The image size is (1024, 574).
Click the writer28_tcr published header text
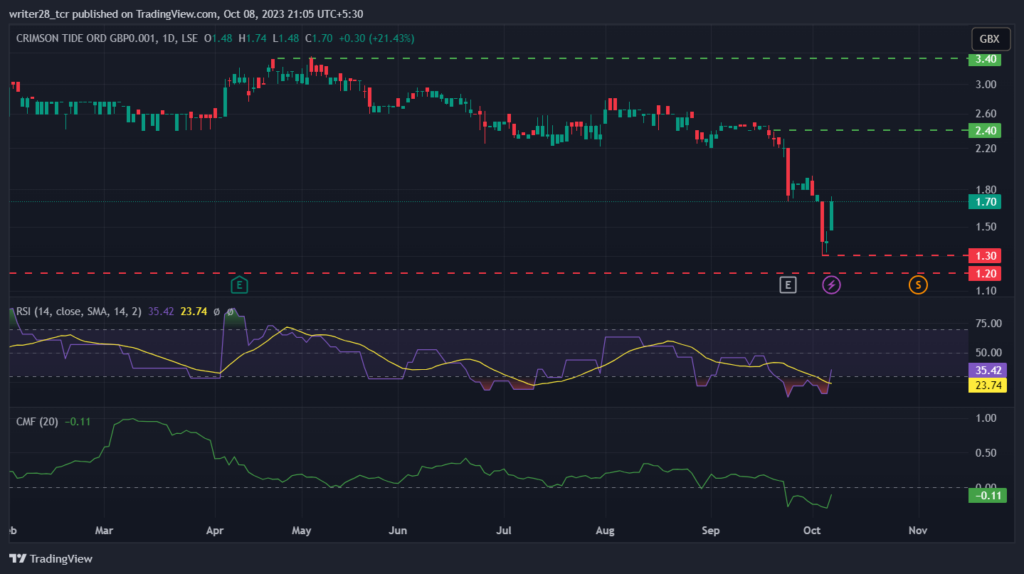pos(185,14)
